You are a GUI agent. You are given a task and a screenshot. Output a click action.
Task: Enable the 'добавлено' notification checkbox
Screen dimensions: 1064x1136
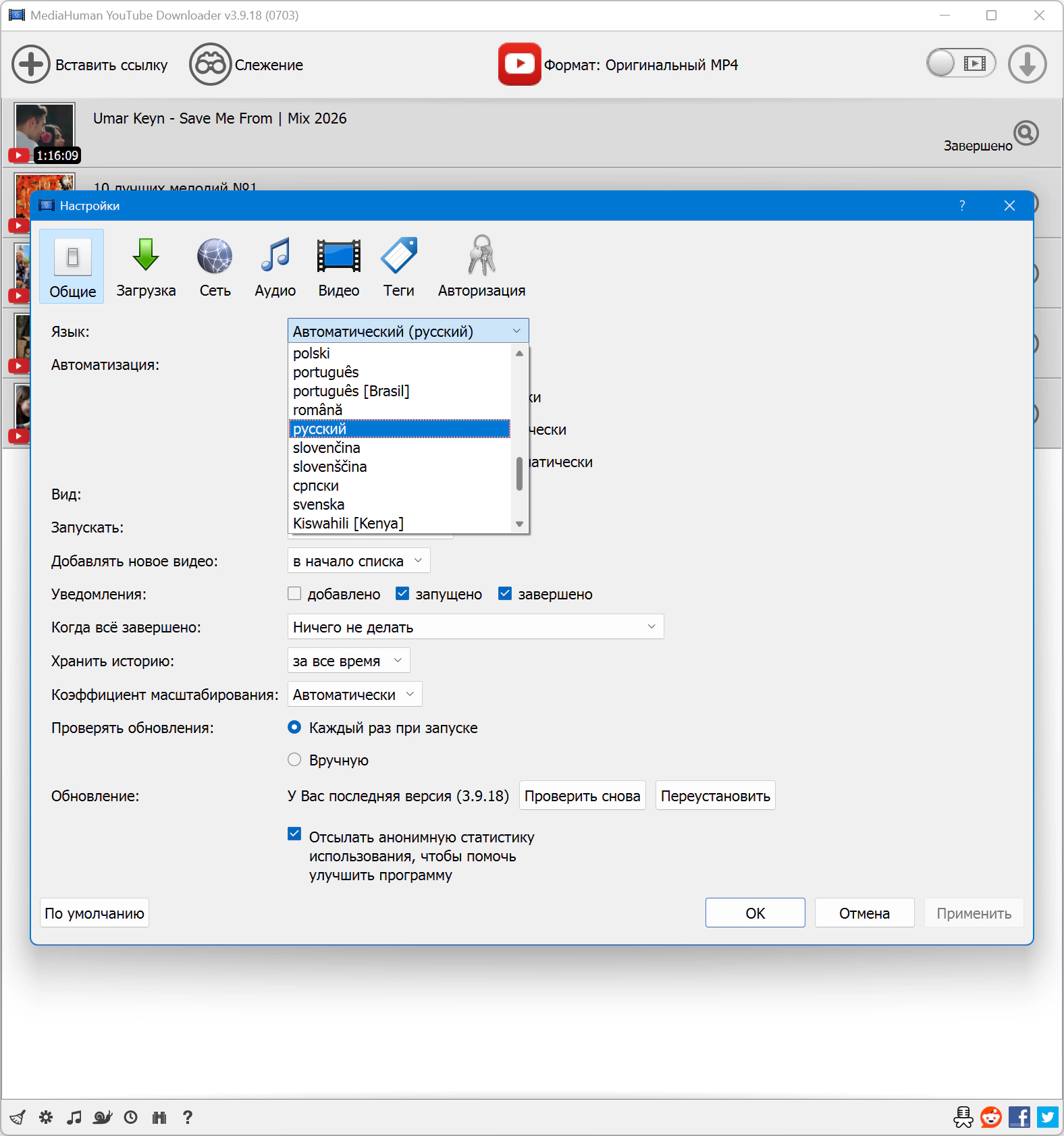pyautogui.click(x=294, y=594)
